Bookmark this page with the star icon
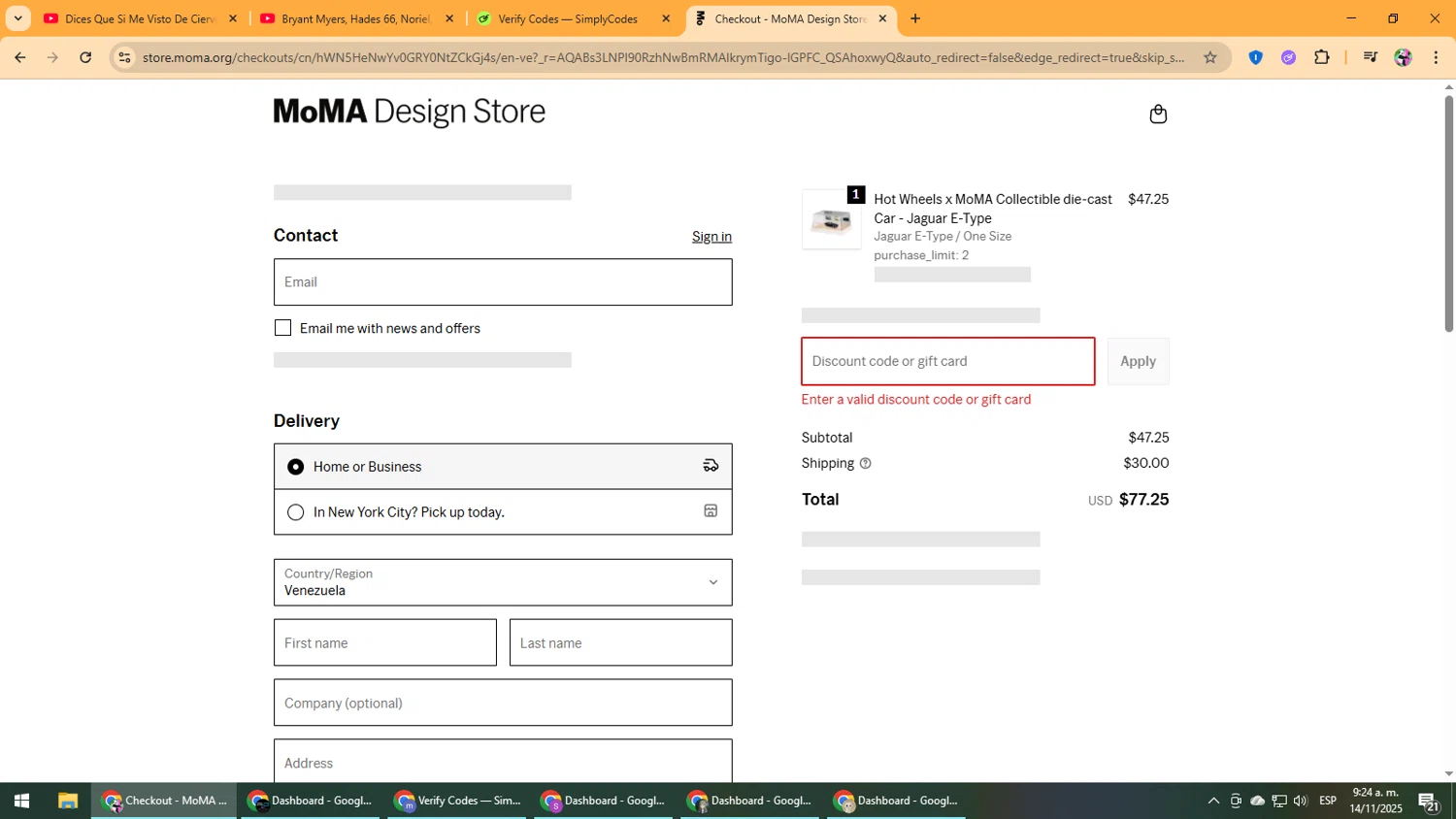This screenshot has height=819, width=1456. click(x=1209, y=57)
